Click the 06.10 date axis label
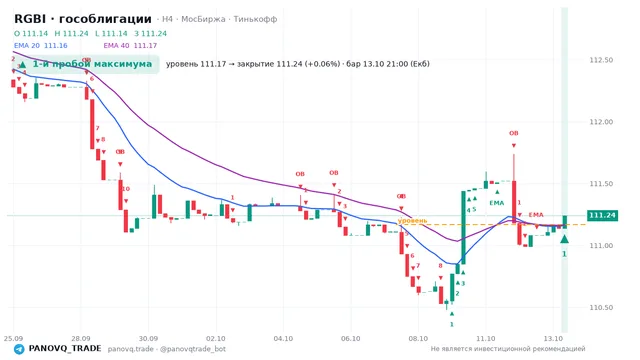Viewport: 640px width, 360px height. click(x=351, y=339)
